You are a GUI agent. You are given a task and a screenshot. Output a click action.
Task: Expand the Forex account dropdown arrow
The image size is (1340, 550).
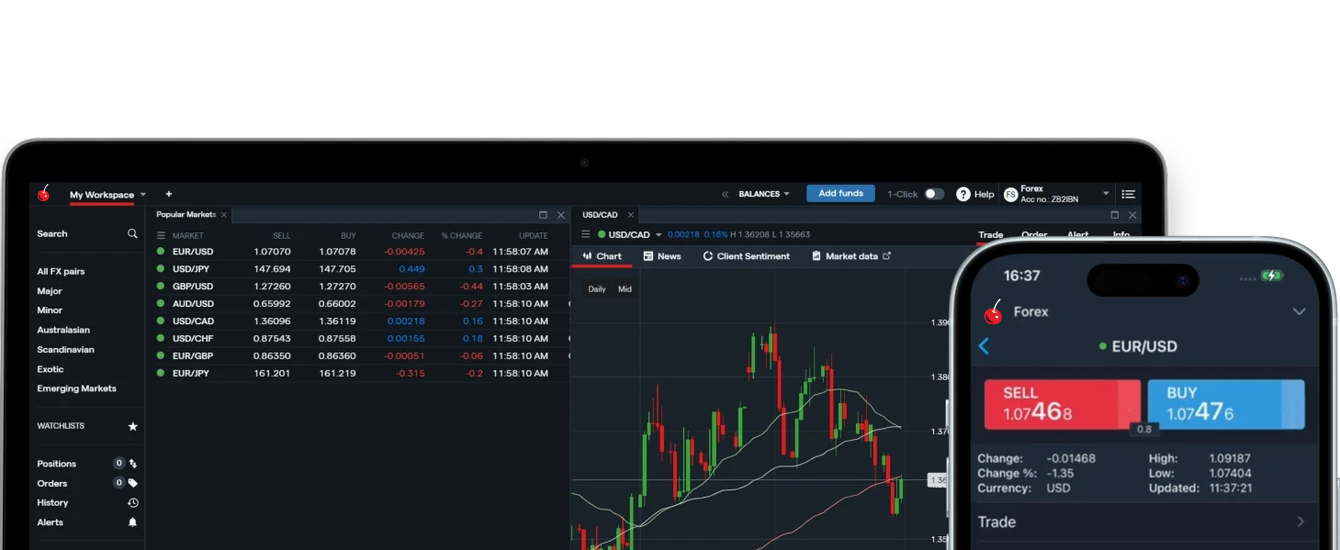coord(1106,194)
